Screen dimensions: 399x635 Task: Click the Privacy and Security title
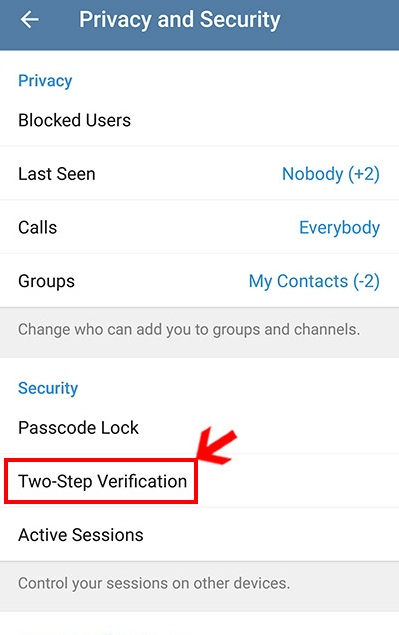(179, 19)
